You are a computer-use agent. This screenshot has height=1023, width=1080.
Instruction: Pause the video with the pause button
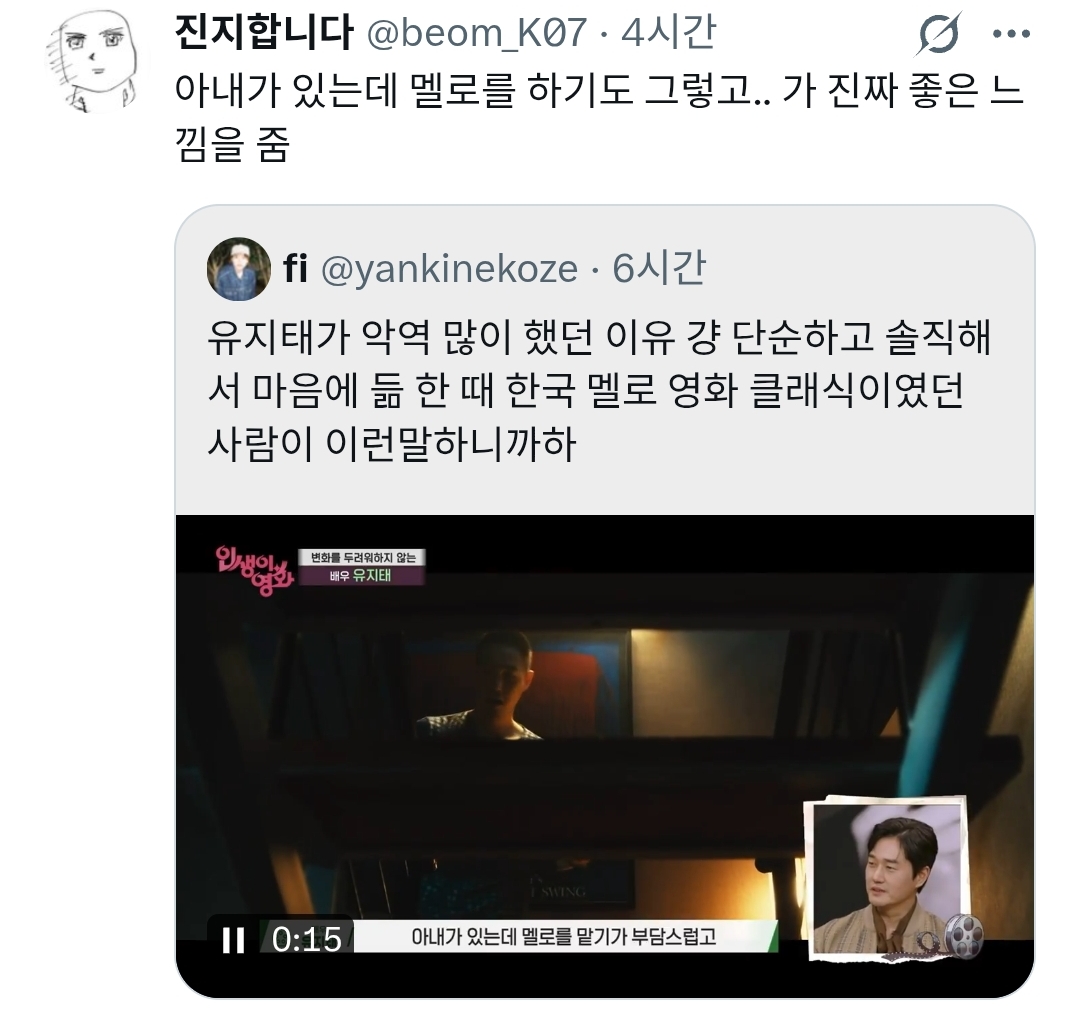point(233,940)
